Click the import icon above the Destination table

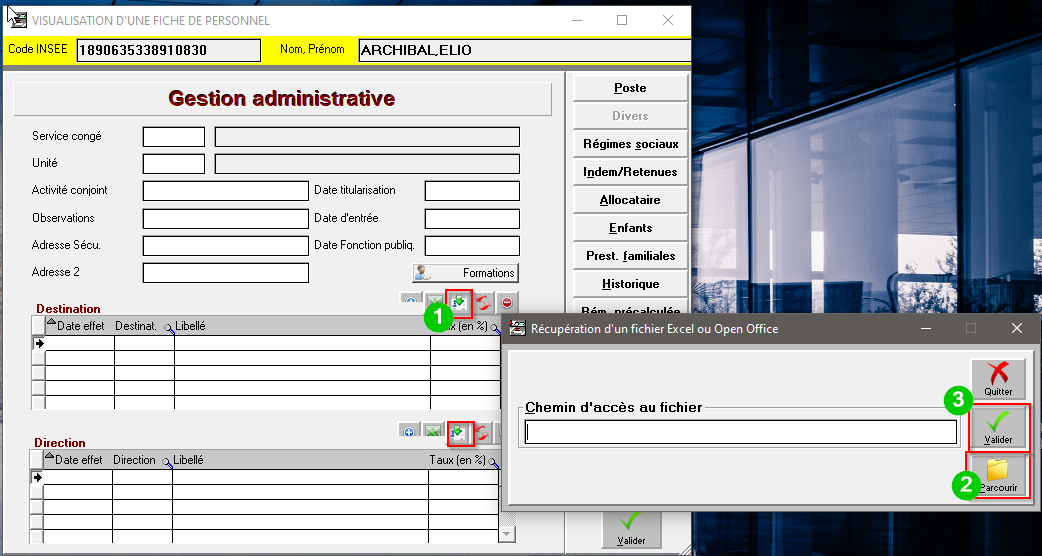tap(459, 302)
